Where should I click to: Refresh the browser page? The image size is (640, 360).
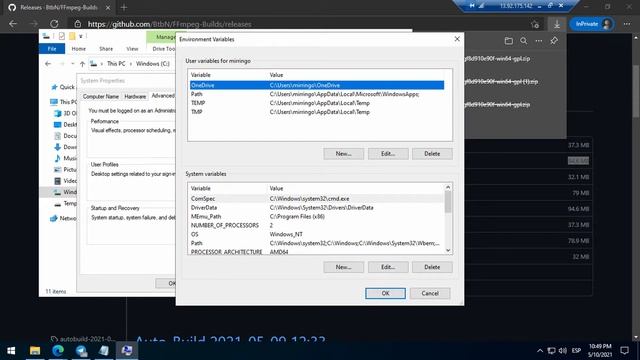click(x=54, y=24)
